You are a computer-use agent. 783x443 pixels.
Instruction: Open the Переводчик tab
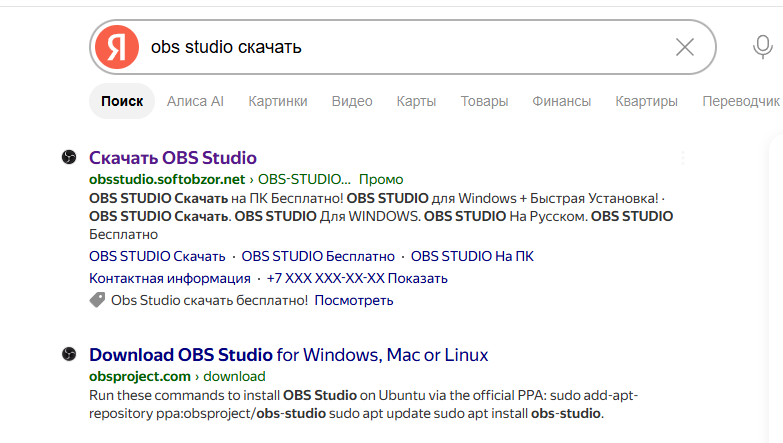pyautogui.click(x=741, y=101)
